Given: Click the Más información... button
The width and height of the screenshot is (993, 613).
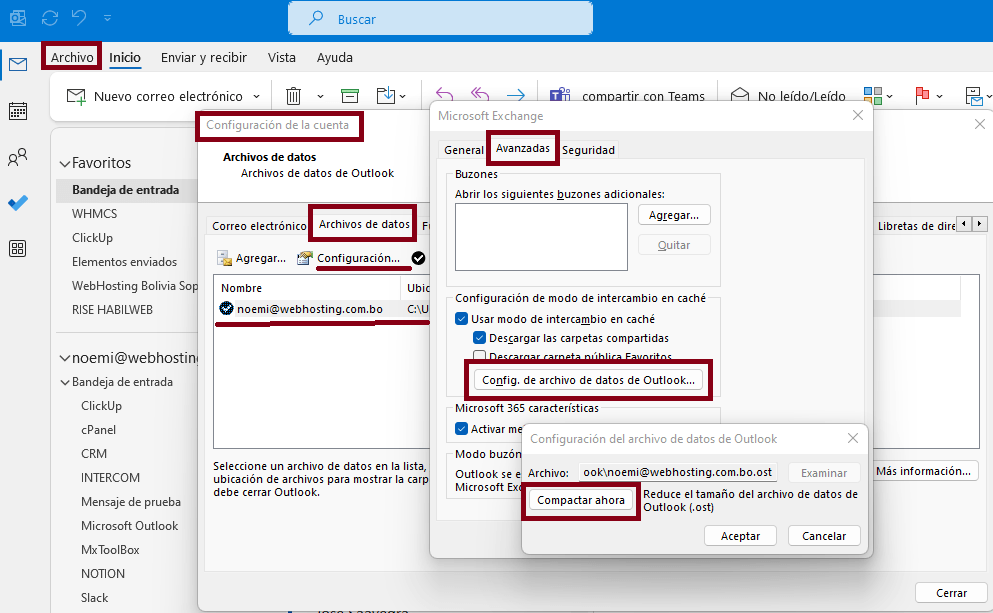Looking at the screenshot, I should point(923,471).
